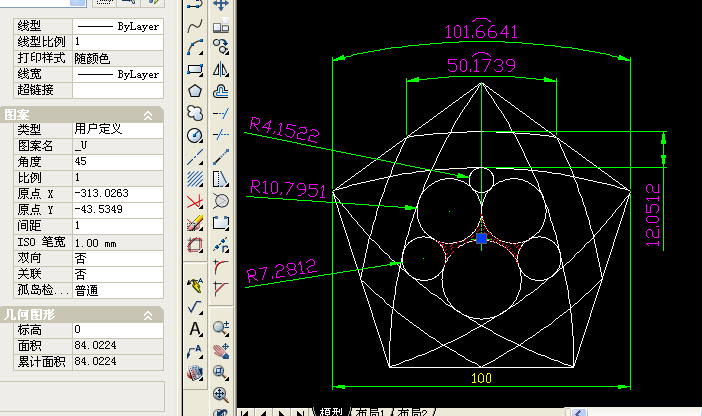Edit the 角度 value 45
Image resolution: width=702 pixels, height=416 pixels.
[118, 162]
